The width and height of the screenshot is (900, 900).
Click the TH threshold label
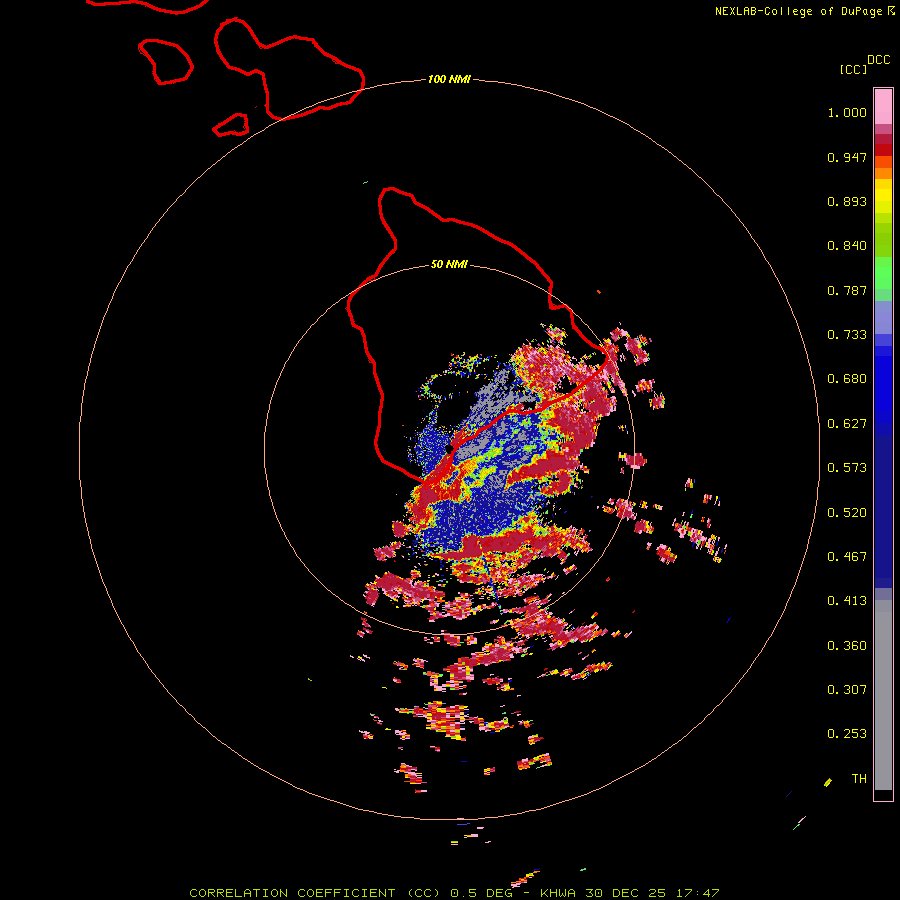tap(859, 779)
